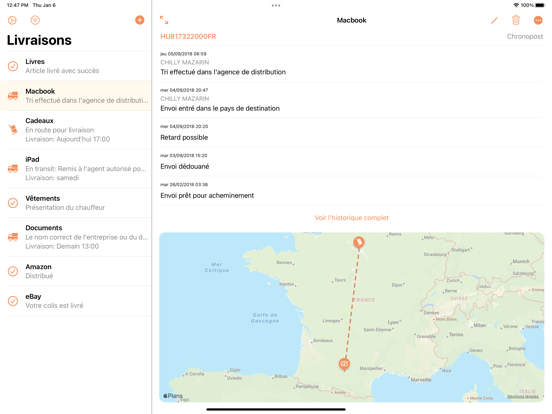
Task: Tap the three-dot multitasking indicator at top
Action: tap(276, 5)
